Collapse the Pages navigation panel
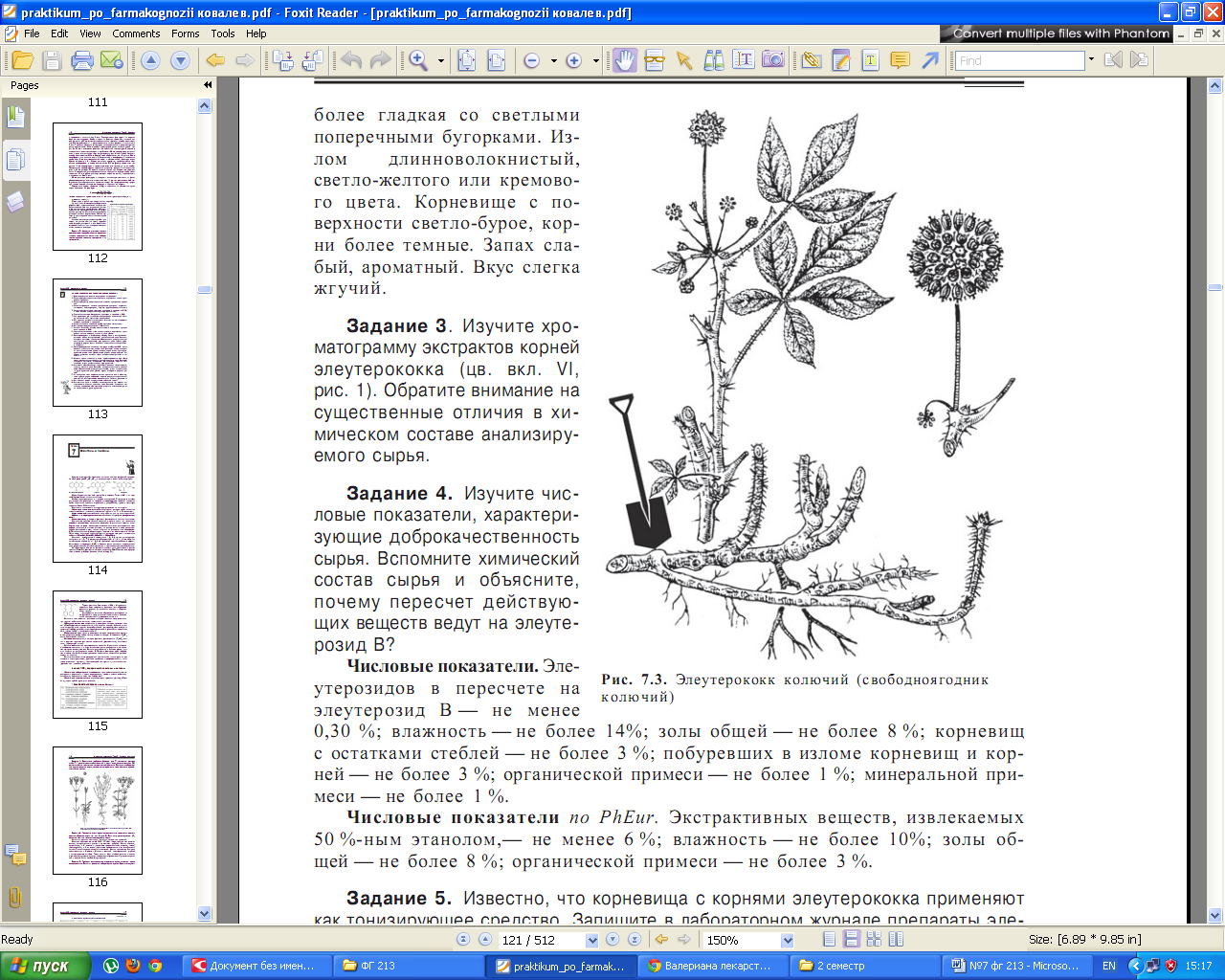The height and width of the screenshot is (980, 1225). coord(207,85)
